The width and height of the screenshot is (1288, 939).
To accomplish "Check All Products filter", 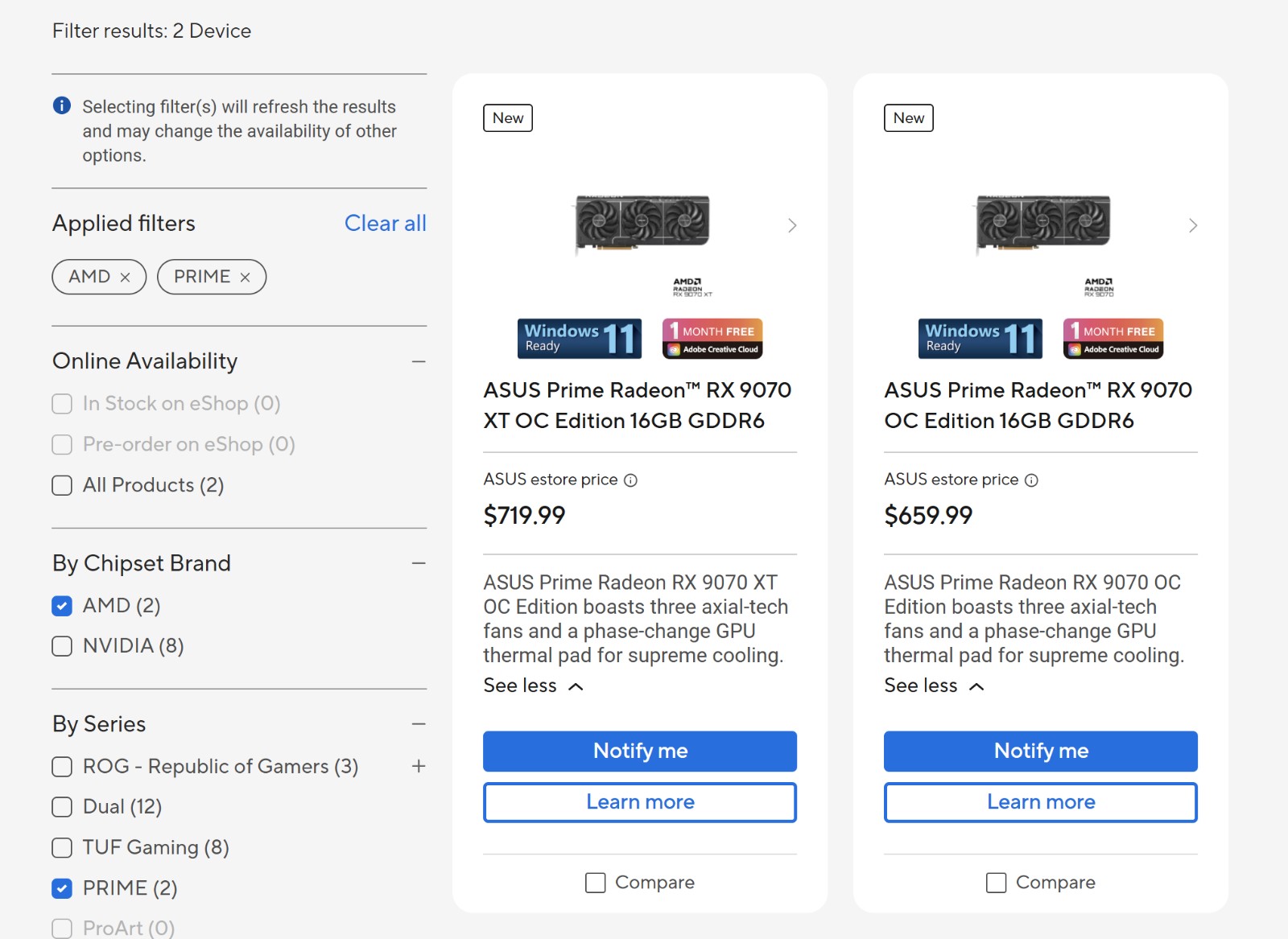I will click(62, 485).
